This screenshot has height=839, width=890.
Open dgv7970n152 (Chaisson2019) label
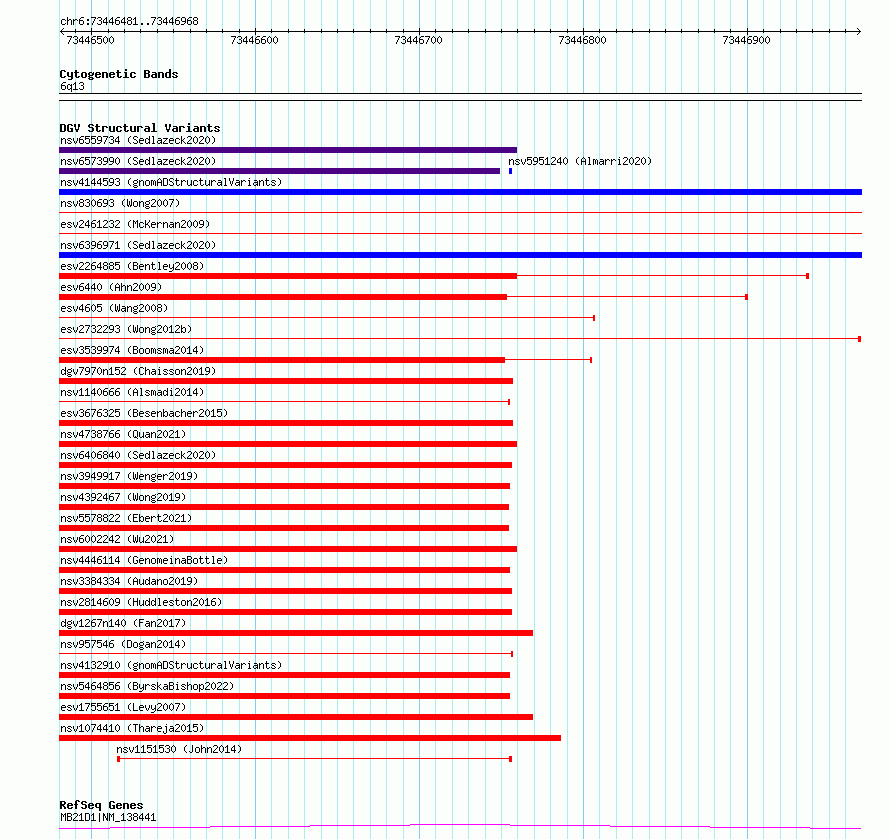138,371
